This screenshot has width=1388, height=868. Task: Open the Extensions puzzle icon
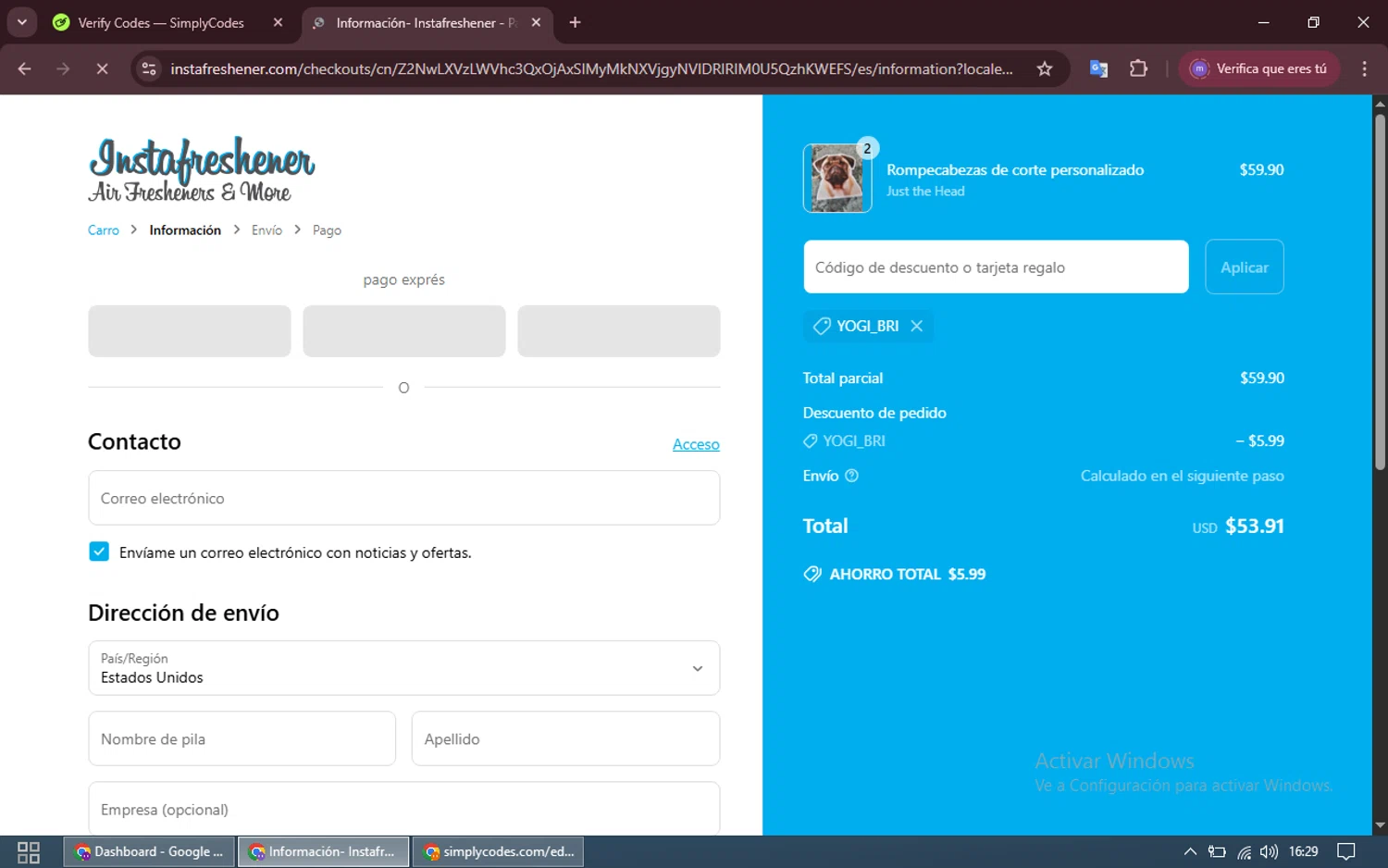1138,68
